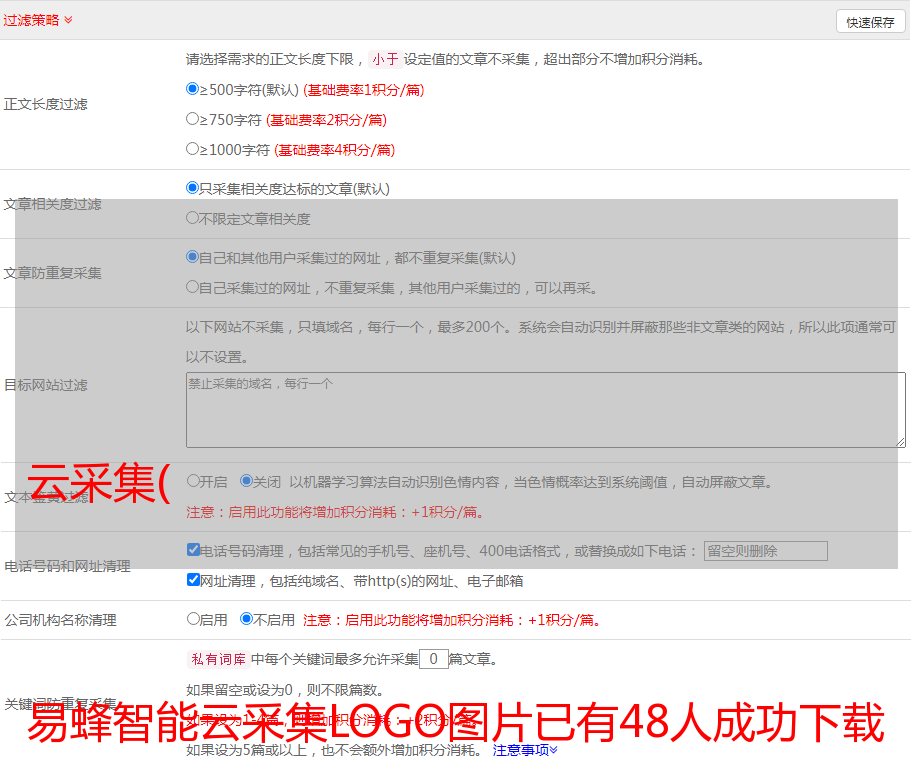The height and width of the screenshot is (768, 912).
Task: Choose the ≥750字符 length filter
Action: tap(193, 119)
